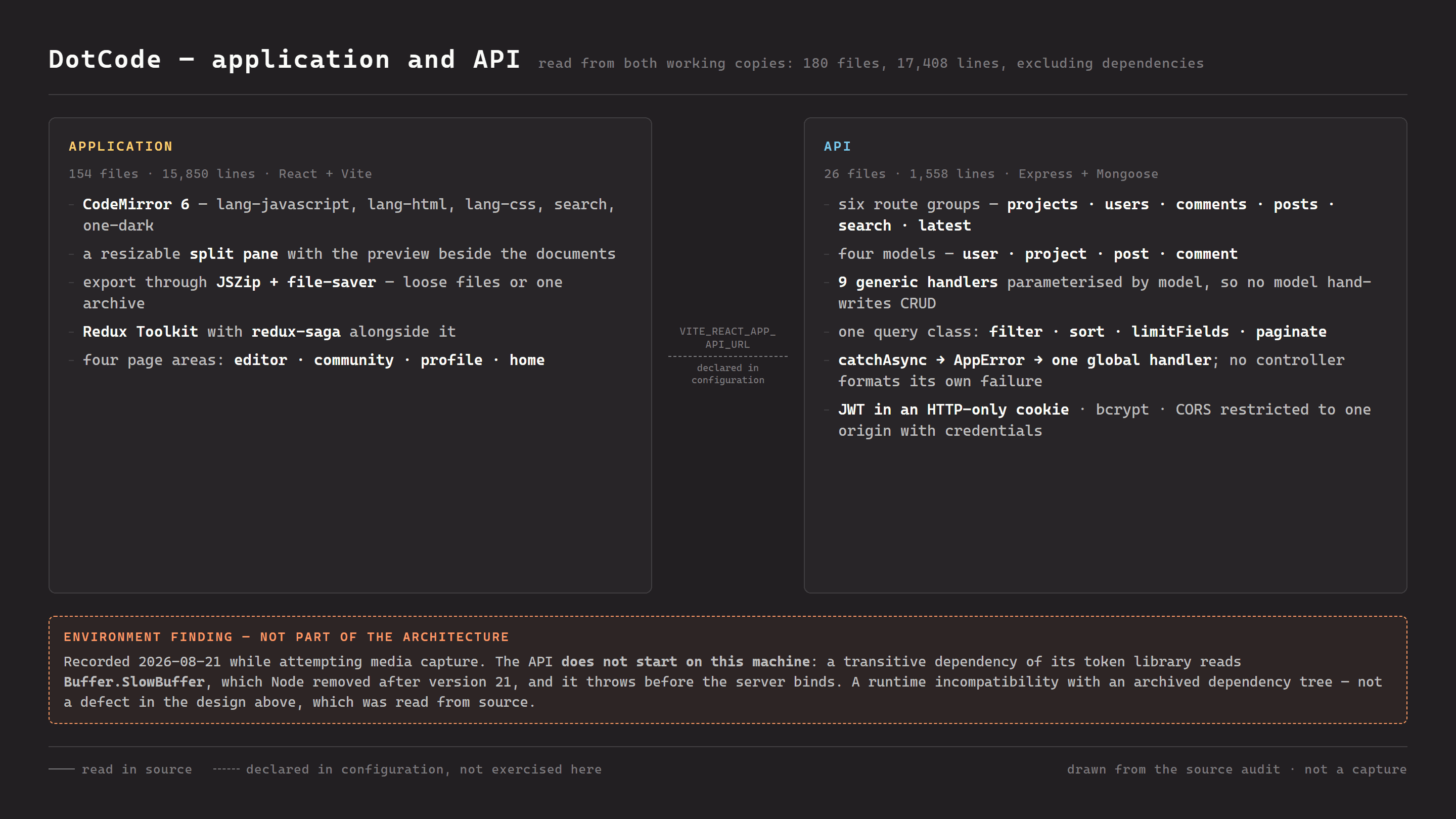
Task: Click the 'editor' page area word
Action: point(260,360)
